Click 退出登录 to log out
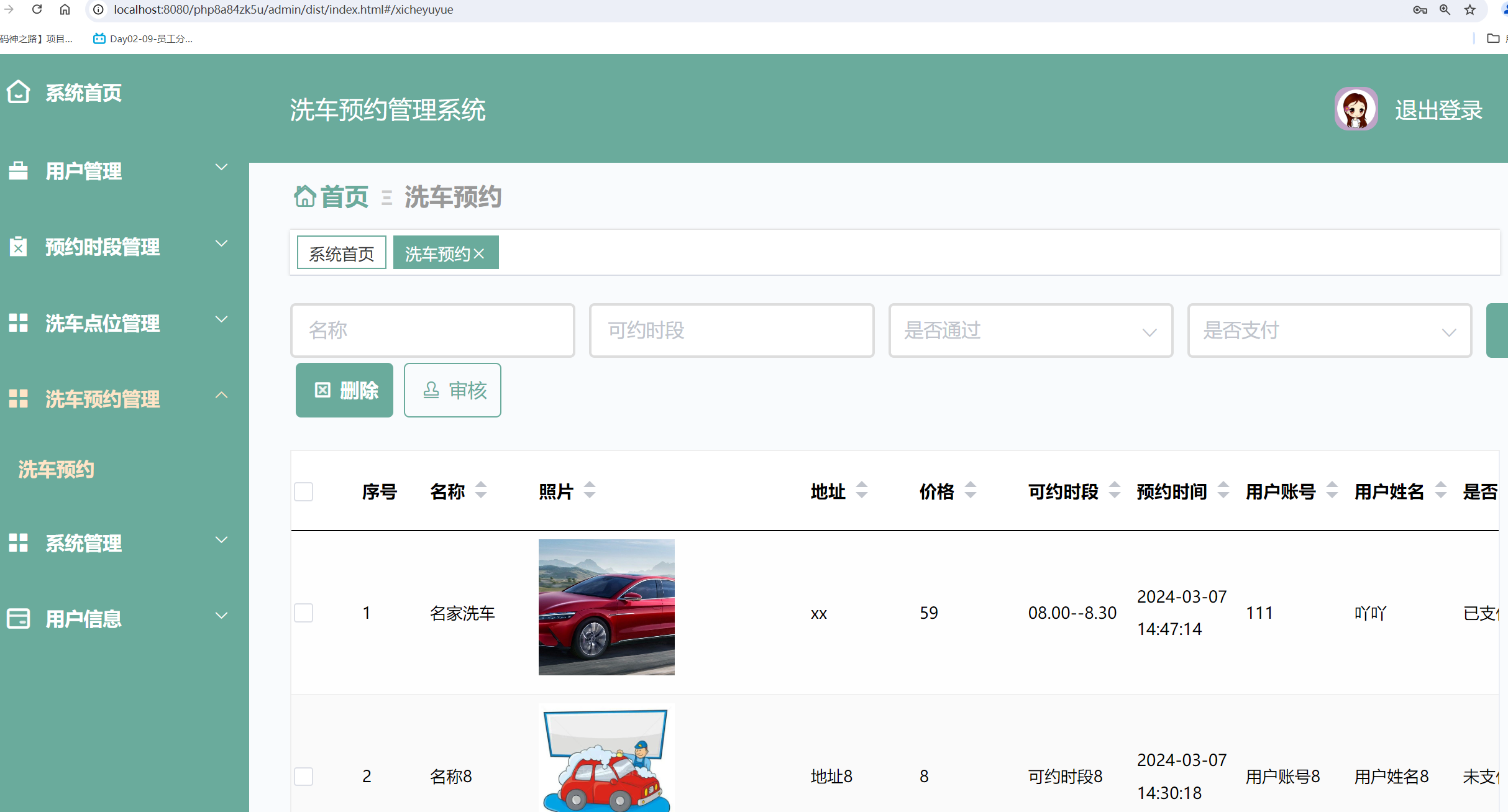The height and width of the screenshot is (812, 1508). (1438, 110)
